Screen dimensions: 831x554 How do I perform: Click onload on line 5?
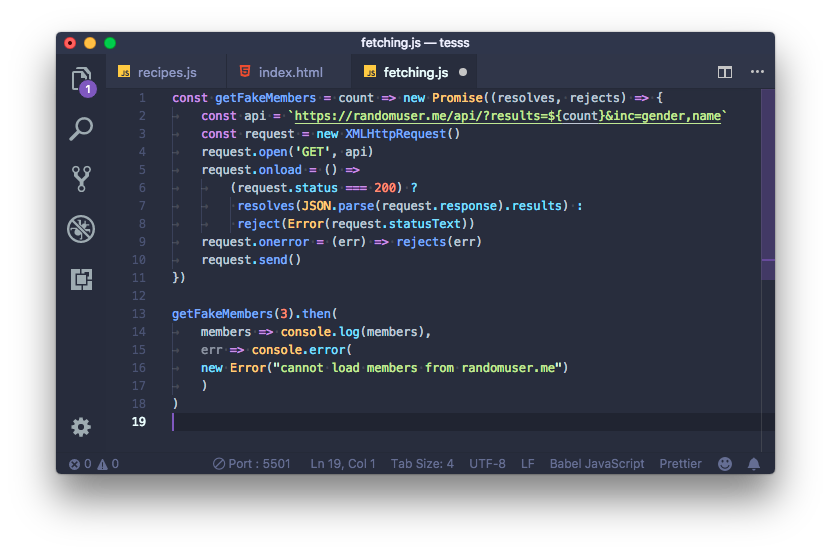280,170
